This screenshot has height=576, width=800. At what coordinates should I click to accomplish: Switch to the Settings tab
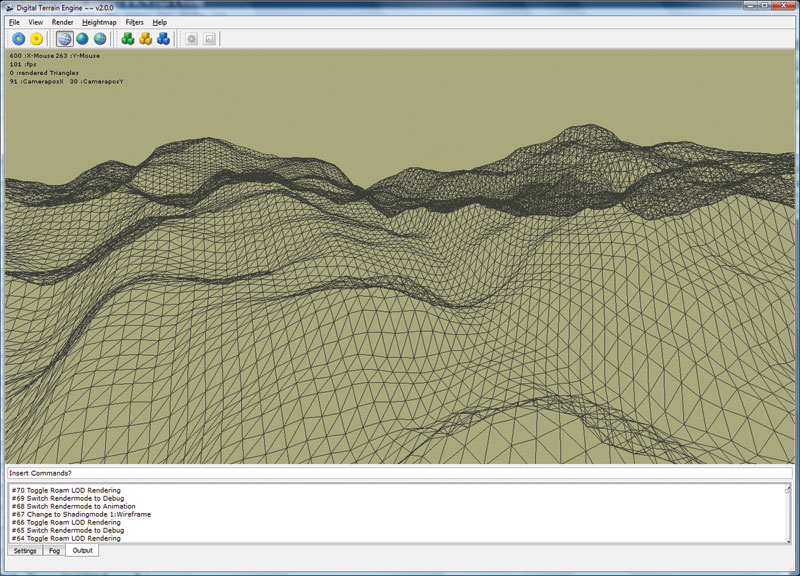click(25, 551)
